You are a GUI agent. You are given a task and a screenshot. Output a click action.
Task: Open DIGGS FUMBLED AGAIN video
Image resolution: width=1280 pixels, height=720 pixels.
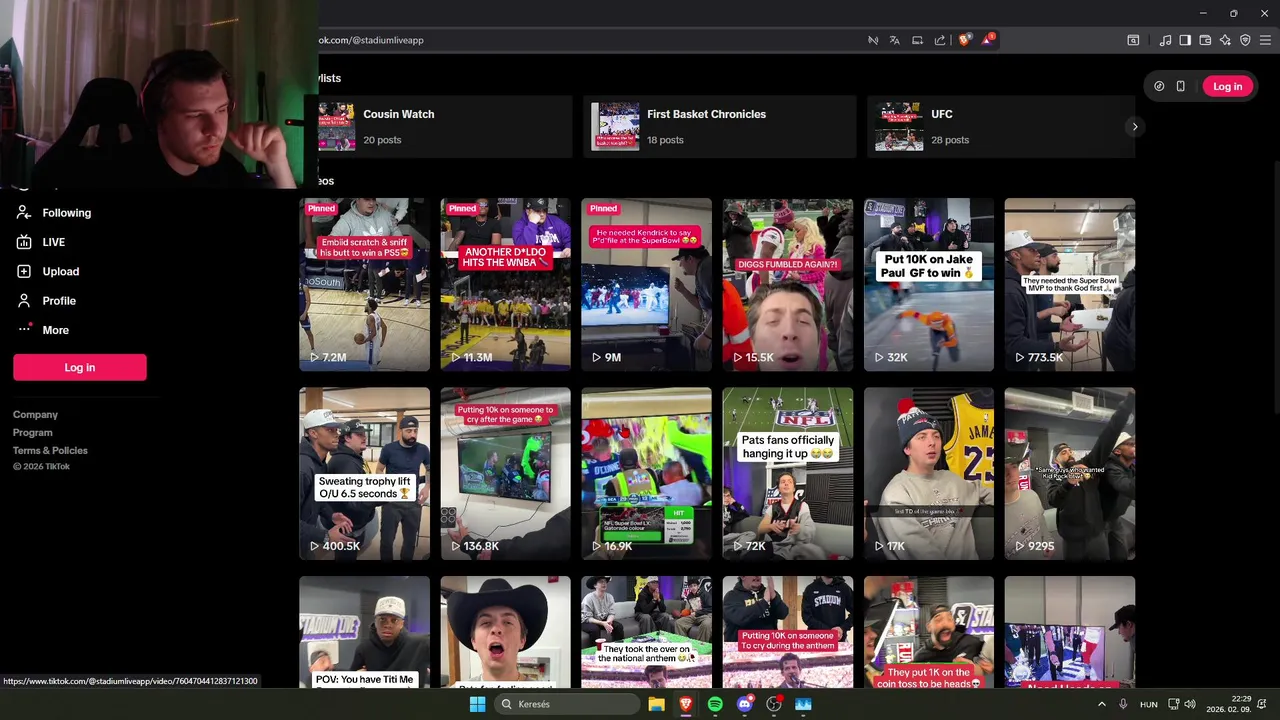[787, 285]
